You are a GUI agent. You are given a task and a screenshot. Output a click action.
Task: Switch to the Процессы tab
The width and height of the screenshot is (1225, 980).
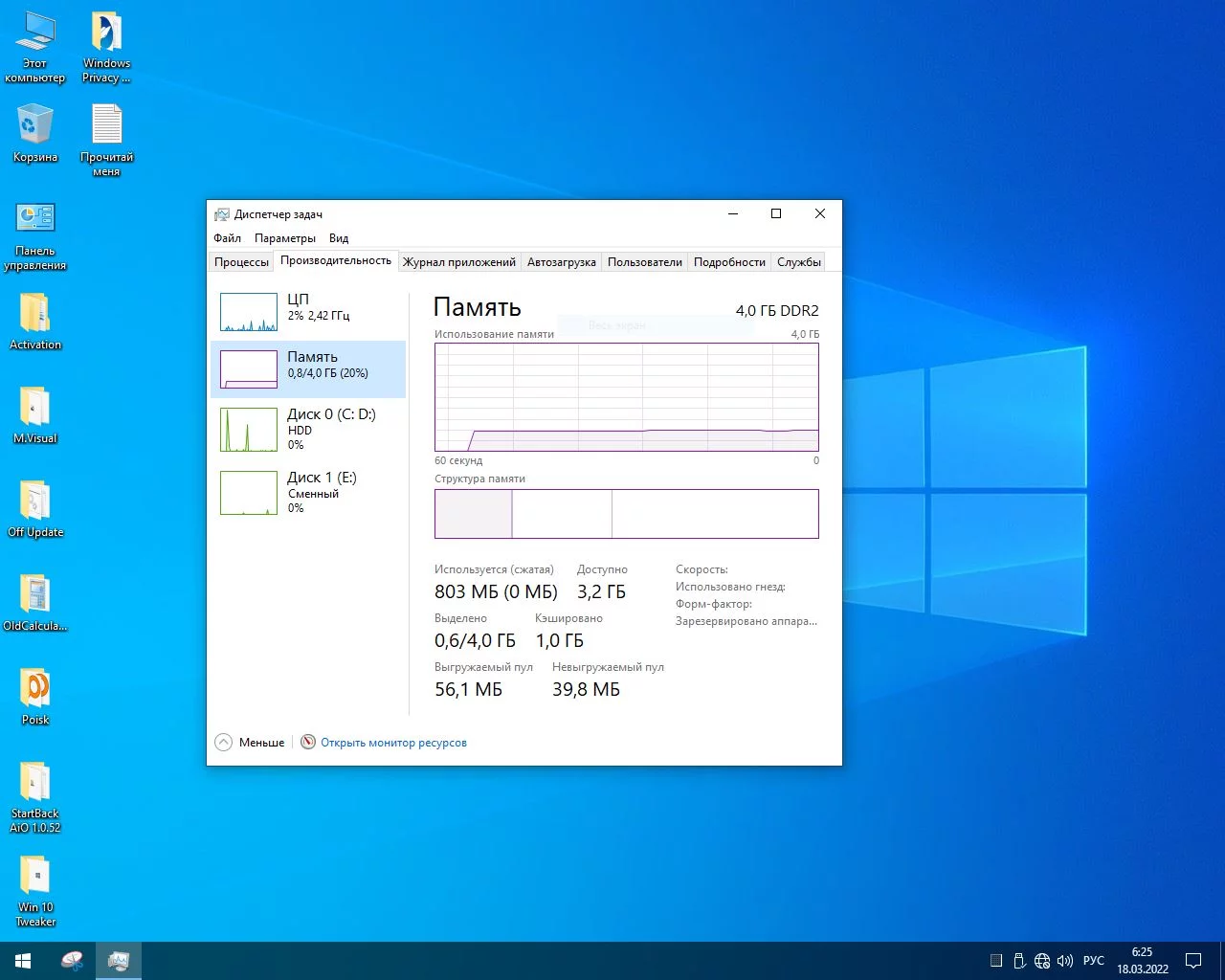click(241, 262)
